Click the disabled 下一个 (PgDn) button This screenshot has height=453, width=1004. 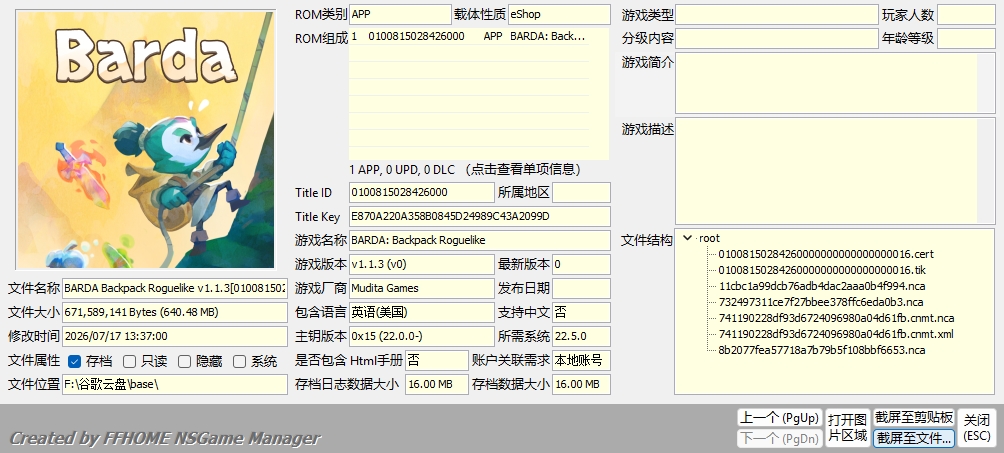point(779,438)
